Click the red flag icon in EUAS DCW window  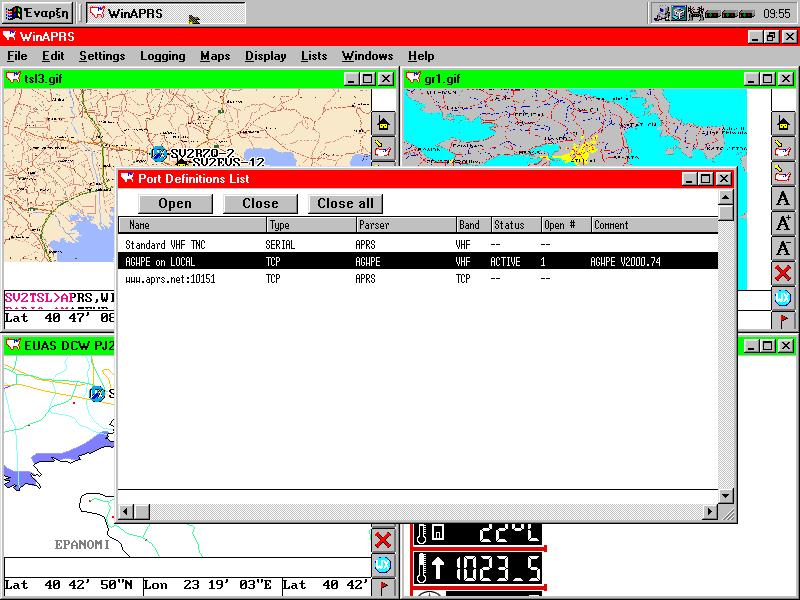click(x=383, y=587)
